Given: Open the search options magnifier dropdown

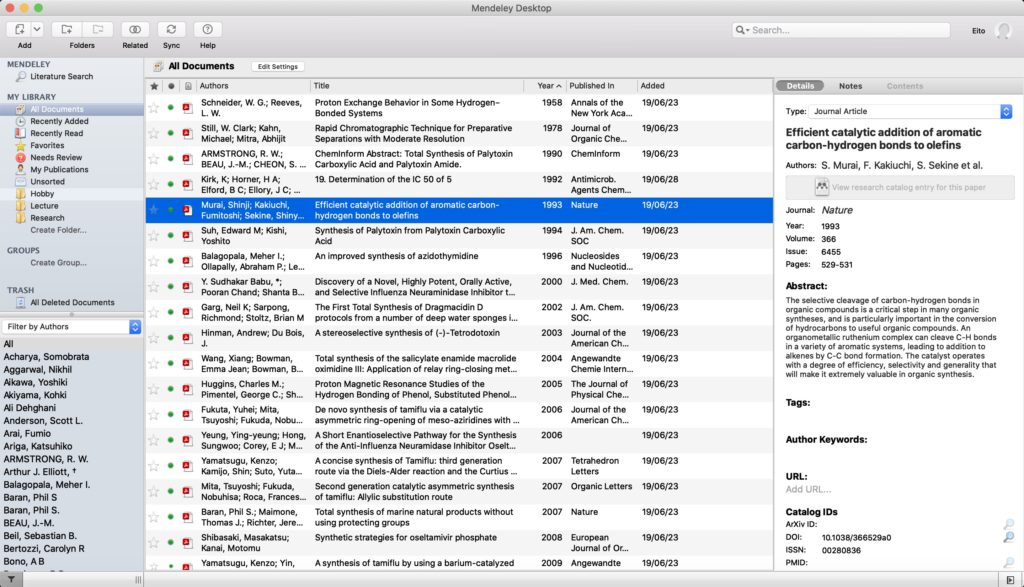Looking at the screenshot, I should (742, 30).
